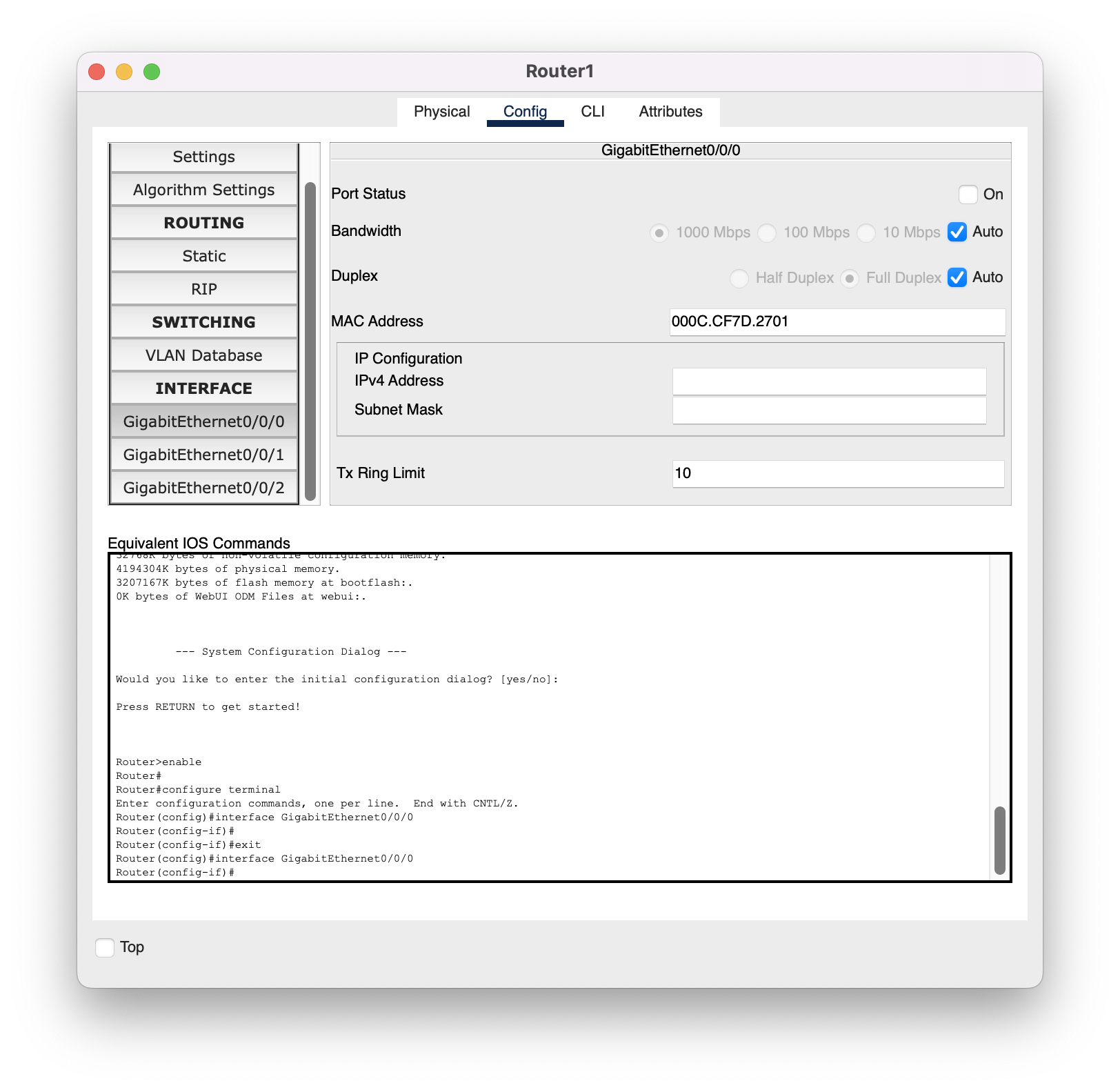Screen dimensions: 1120x1090
Task: Click the Tx Ring Limit field
Action: (x=838, y=474)
